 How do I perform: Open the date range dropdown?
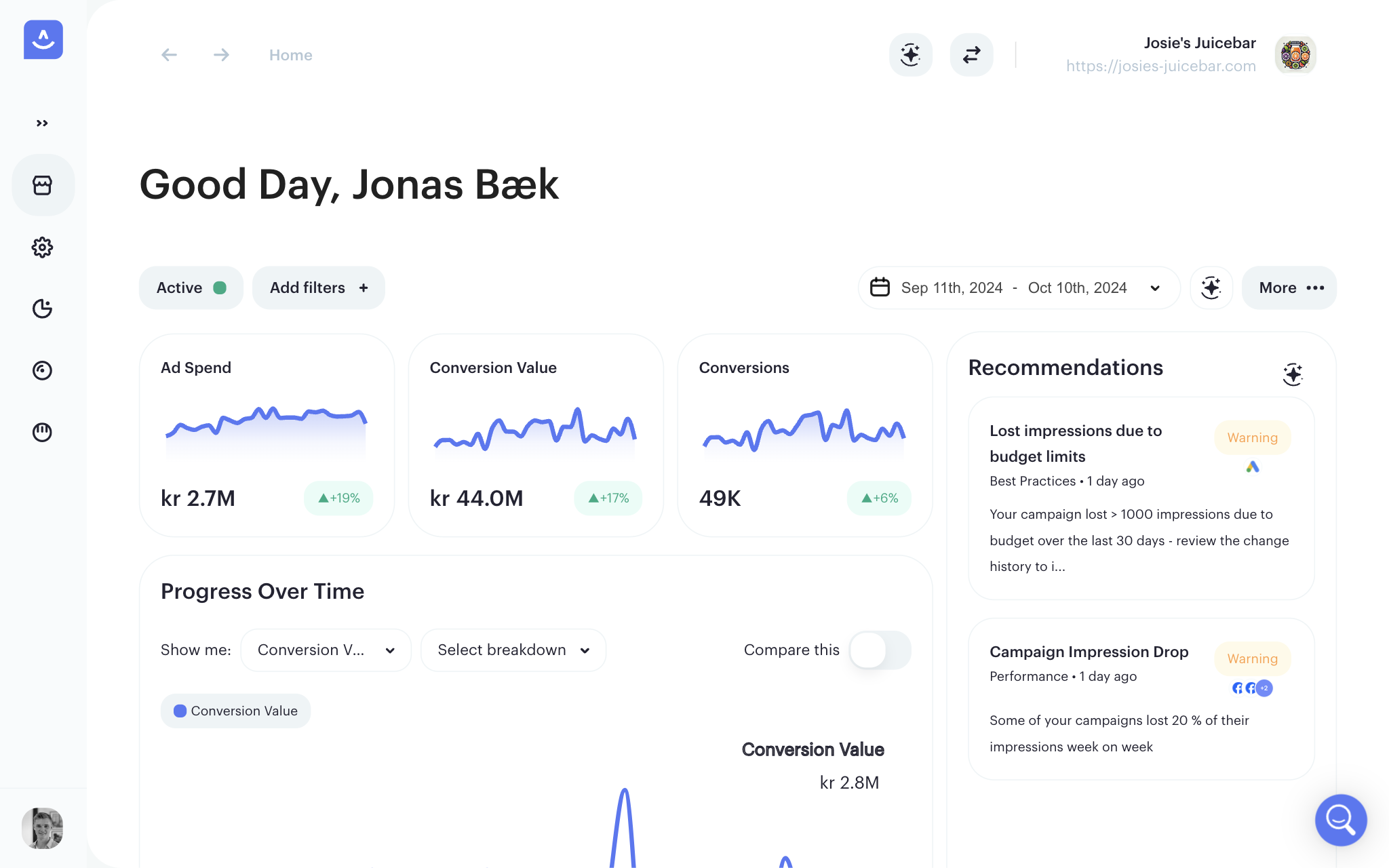point(1018,288)
